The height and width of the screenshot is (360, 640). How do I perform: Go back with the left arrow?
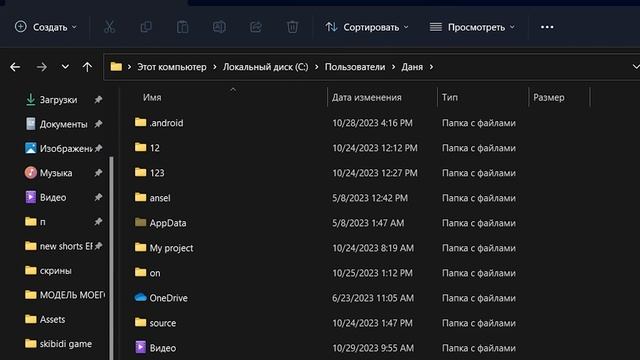(x=15, y=67)
